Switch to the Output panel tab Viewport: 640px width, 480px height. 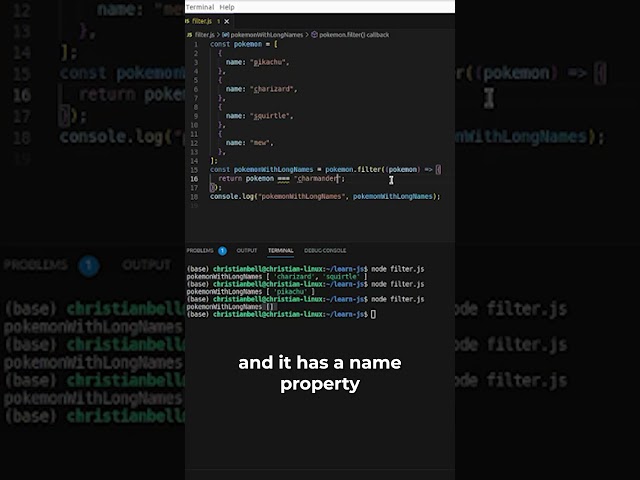[x=247, y=251]
